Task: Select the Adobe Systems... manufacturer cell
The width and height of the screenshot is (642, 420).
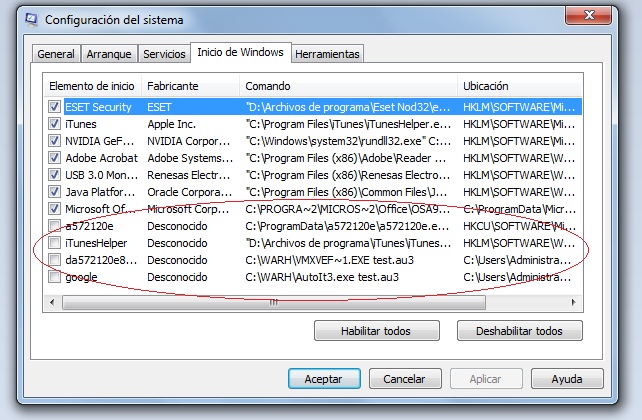Action: click(x=190, y=158)
